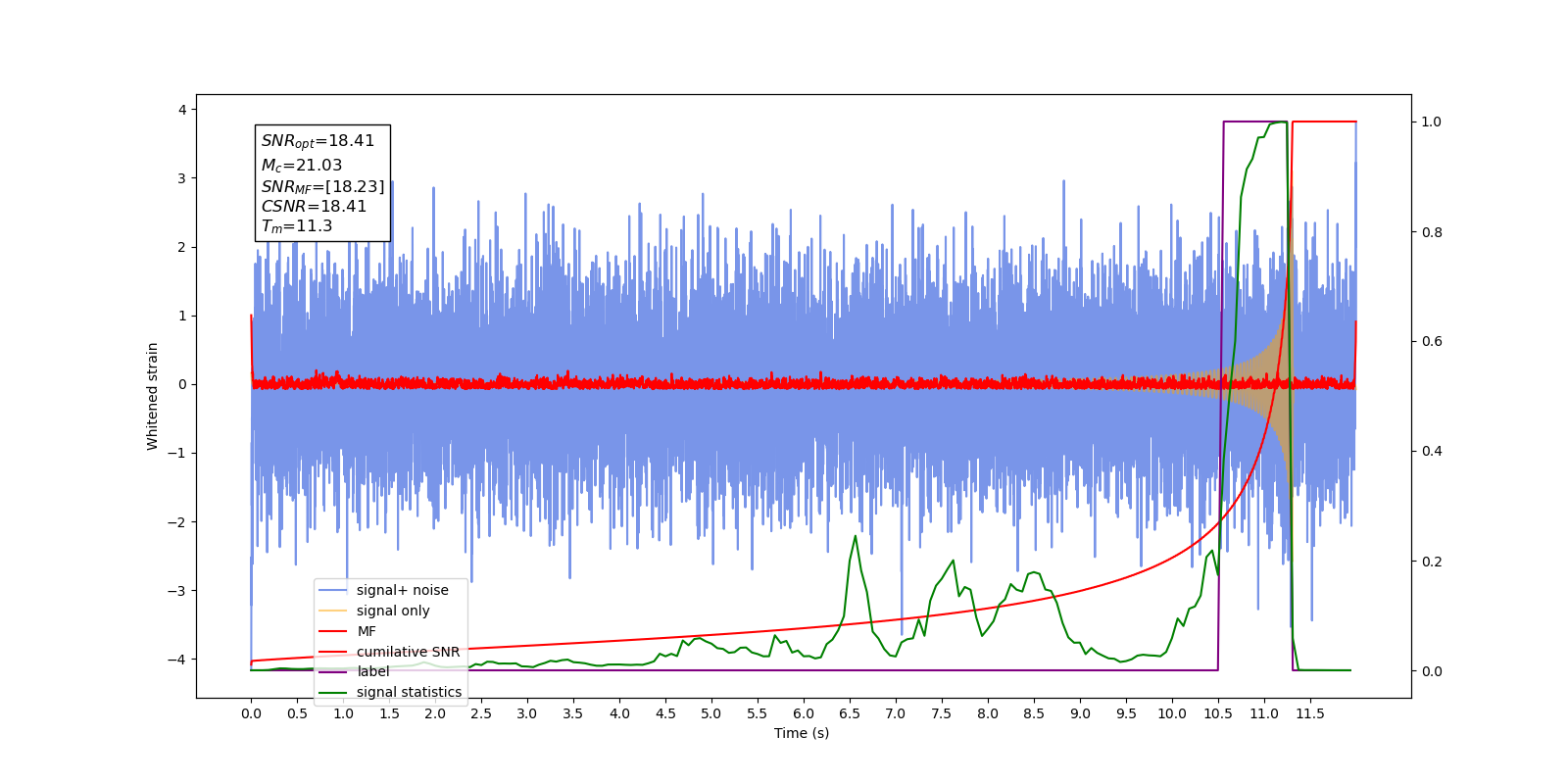
Task: Click the x-axis tick label 2.5
Action: coord(481,713)
